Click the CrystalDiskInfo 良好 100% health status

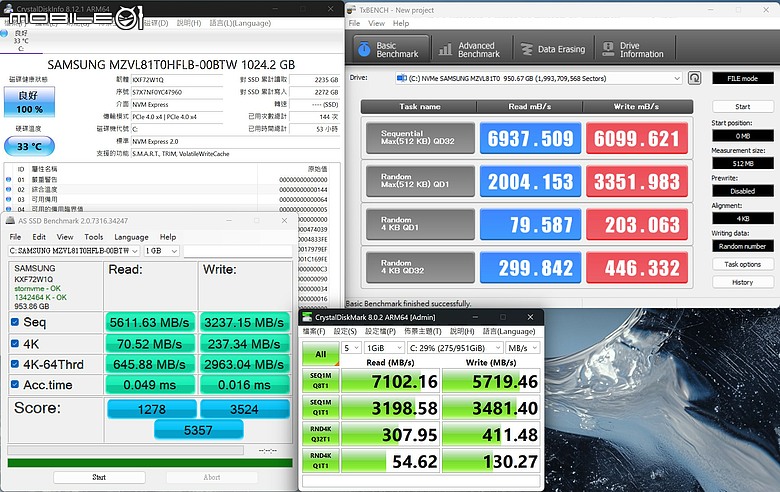click(29, 102)
